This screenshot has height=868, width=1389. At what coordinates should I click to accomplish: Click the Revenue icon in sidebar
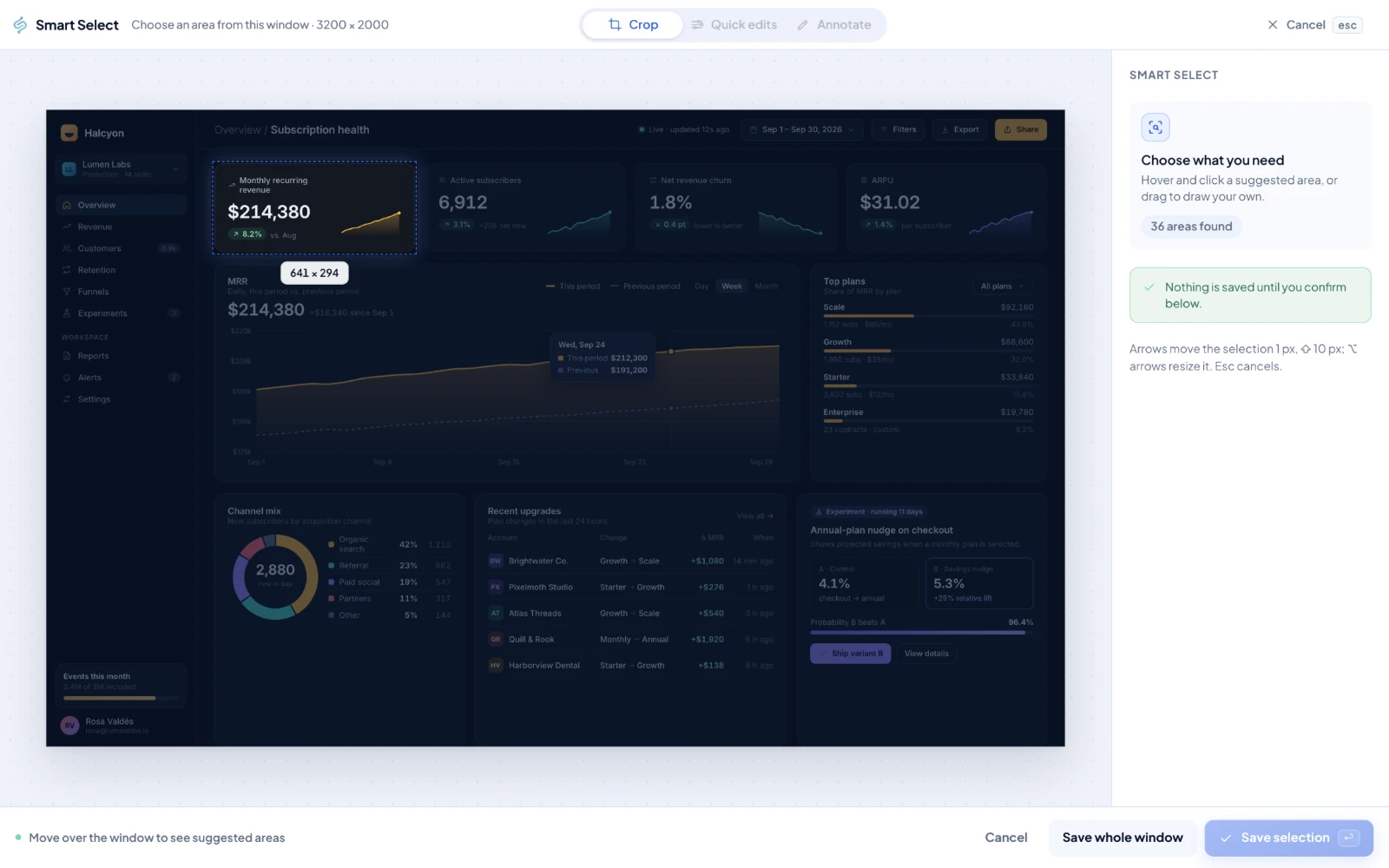pos(67,227)
